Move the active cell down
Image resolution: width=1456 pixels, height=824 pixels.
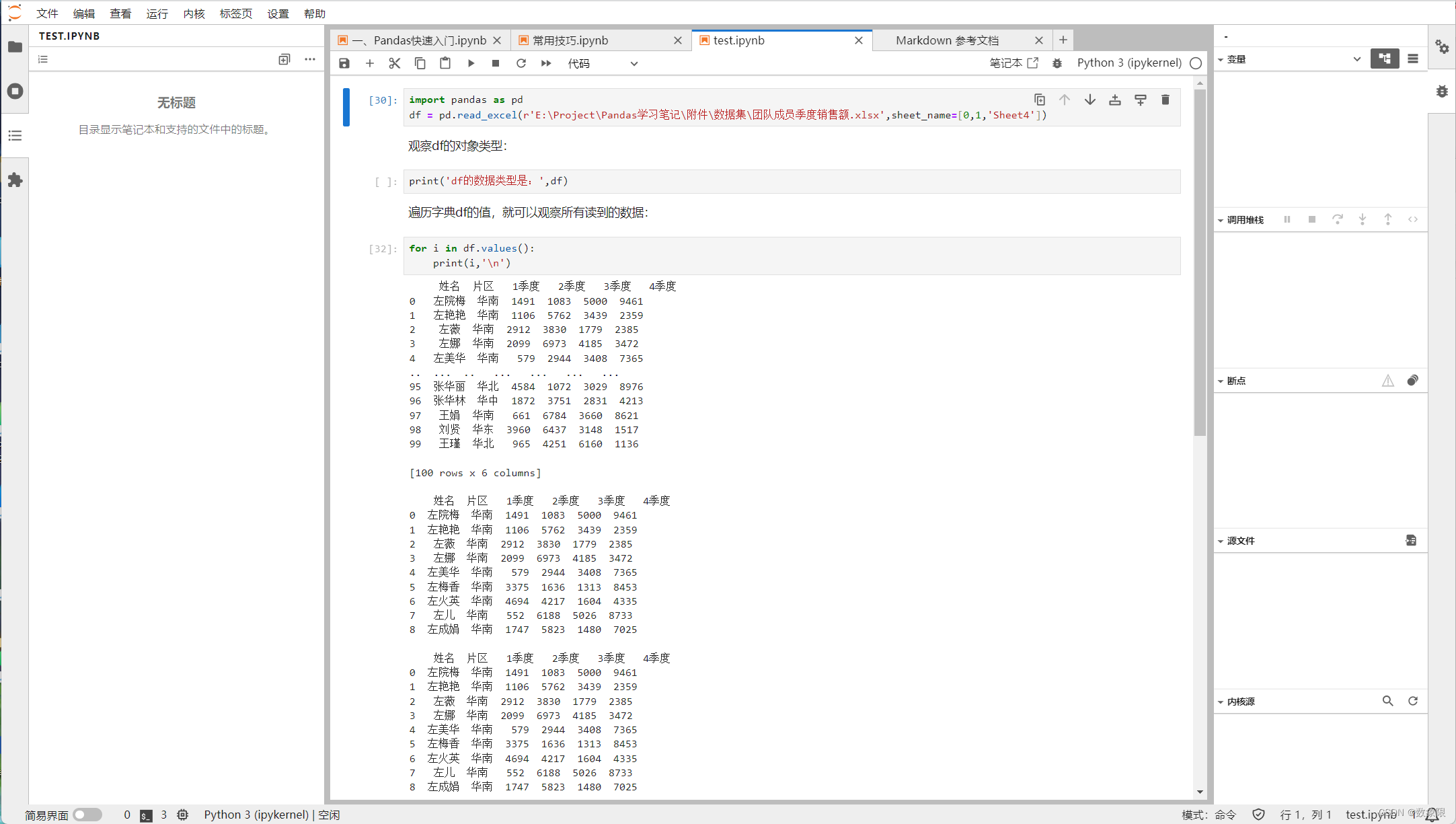click(1090, 100)
